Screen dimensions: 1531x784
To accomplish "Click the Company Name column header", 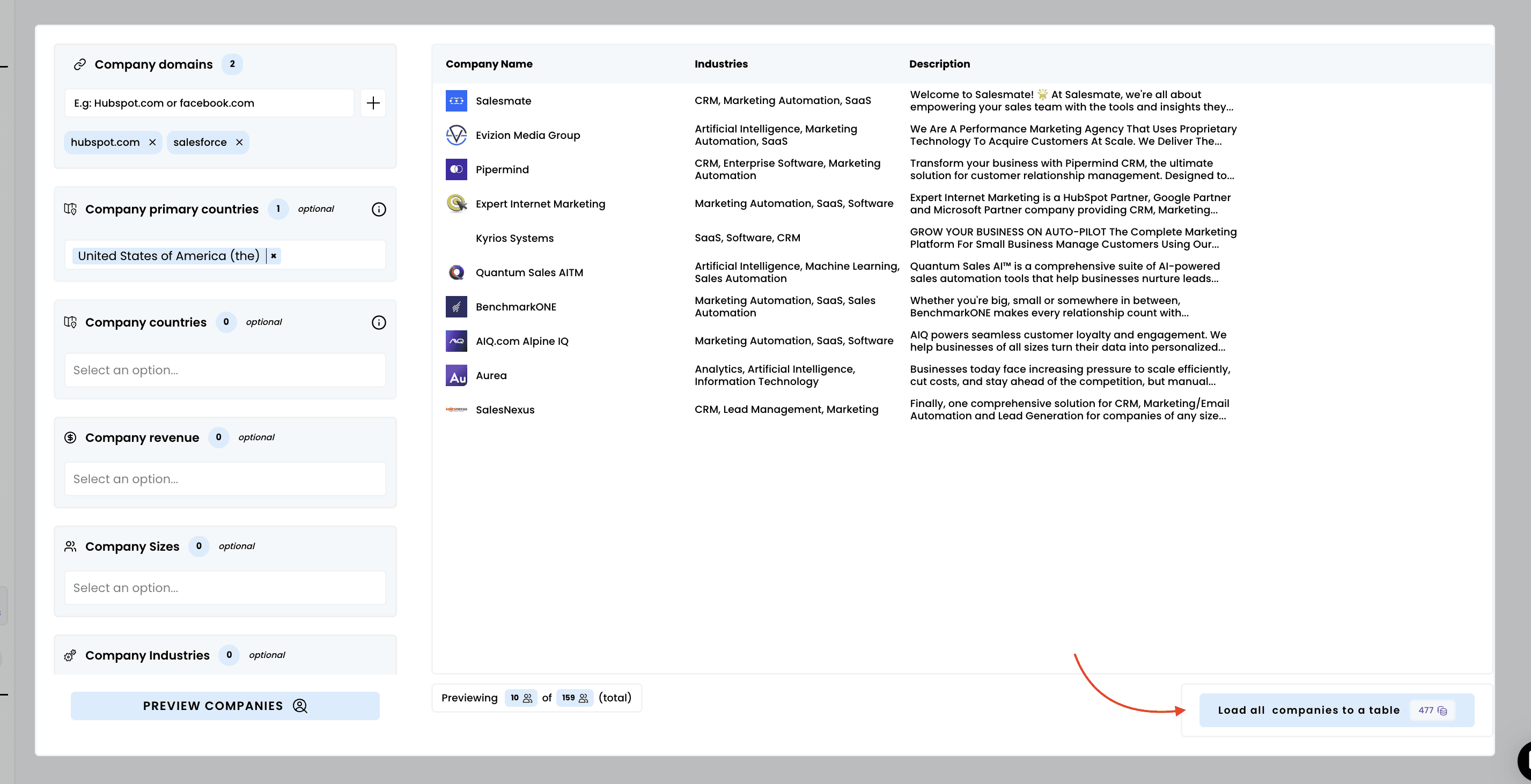I will click(489, 64).
